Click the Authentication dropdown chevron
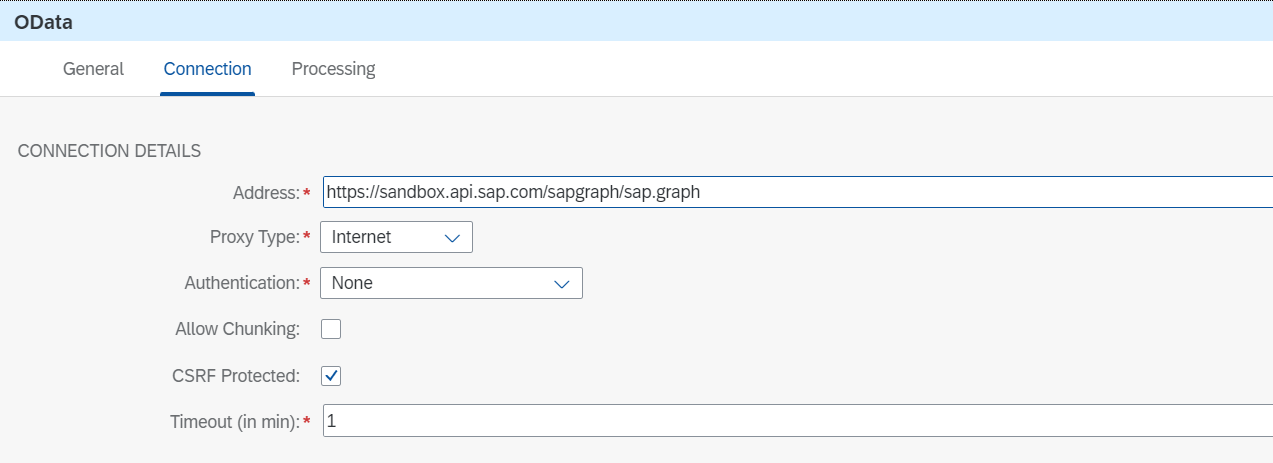This screenshot has width=1273, height=463. pos(562,284)
